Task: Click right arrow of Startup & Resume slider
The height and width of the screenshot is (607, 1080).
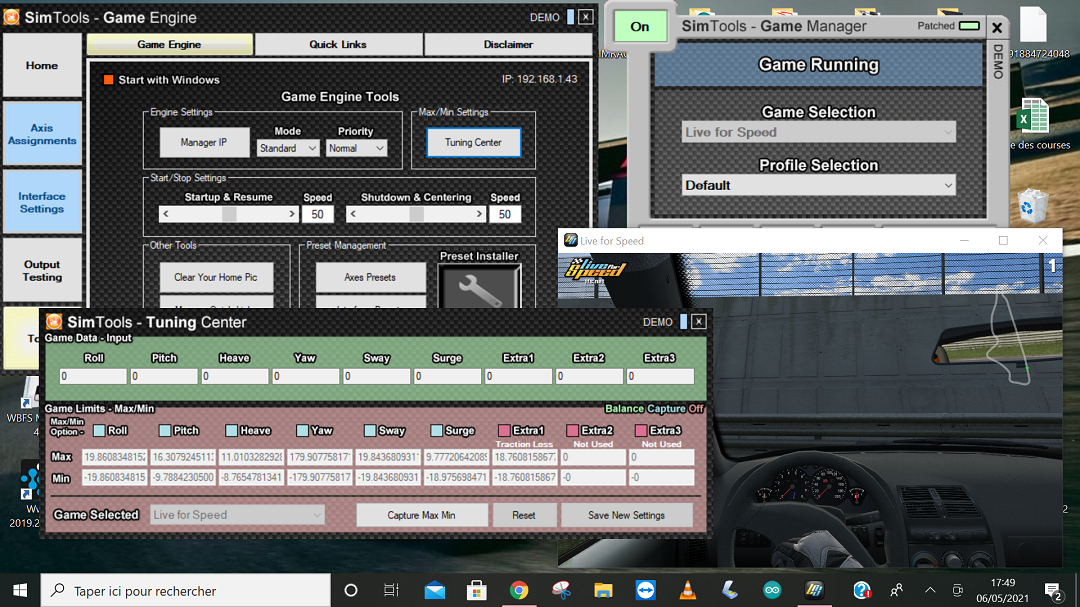Action: point(292,214)
